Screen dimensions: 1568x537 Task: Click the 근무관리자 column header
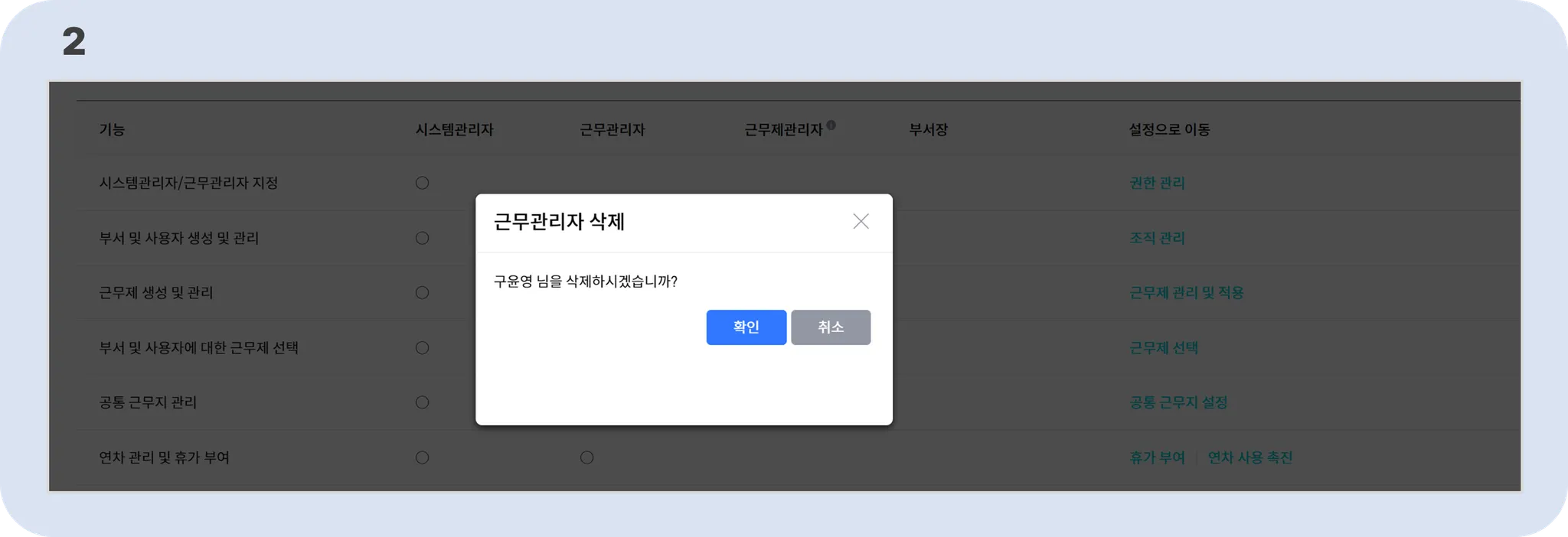click(612, 130)
